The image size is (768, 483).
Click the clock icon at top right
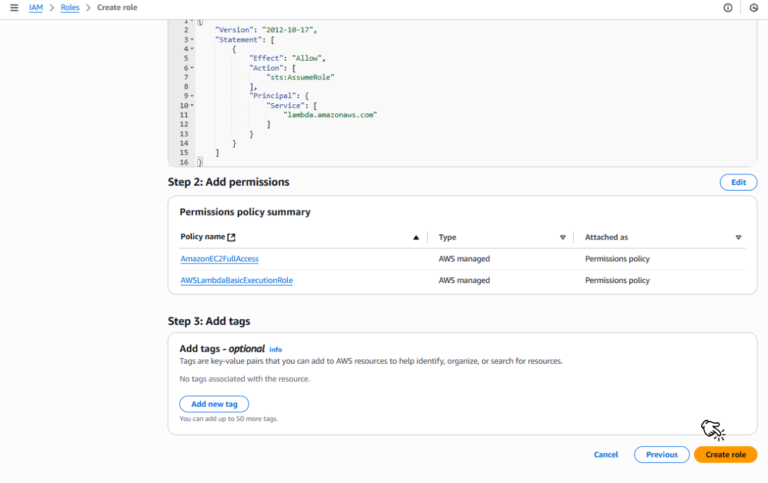click(x=753, y=8)
